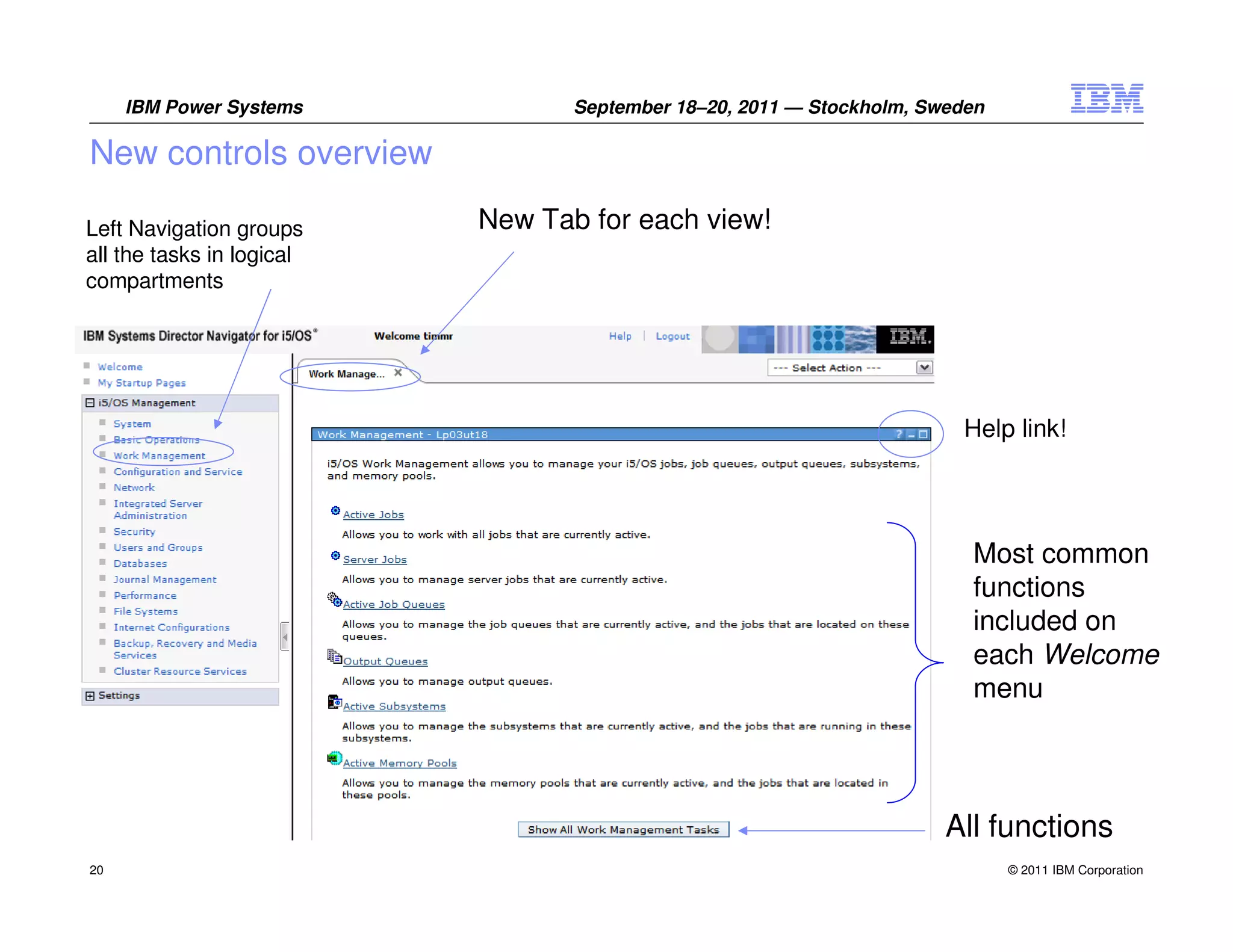Image resolution: width=1233 pixels, height=952 pixels.
Task: Open the Server Jobs link
Action: click(374, 560)
